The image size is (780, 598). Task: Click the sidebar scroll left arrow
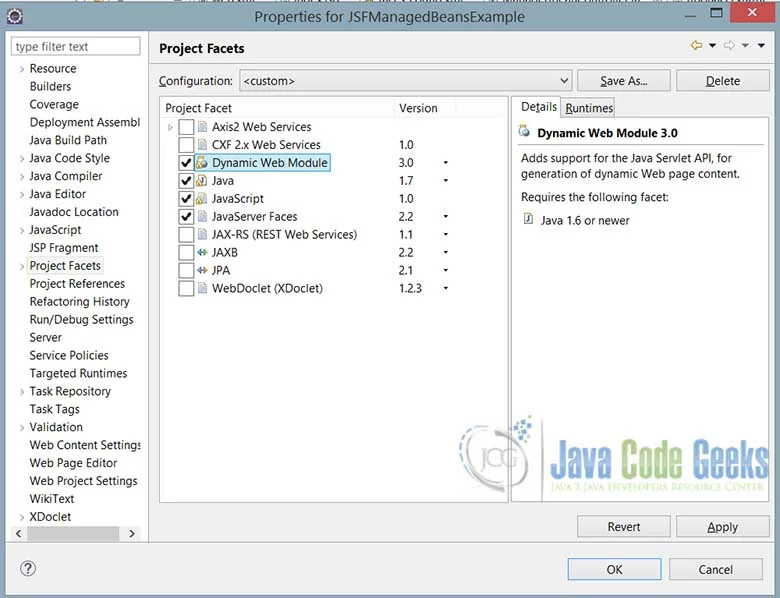pyautogui.click(x=18, y=533)
